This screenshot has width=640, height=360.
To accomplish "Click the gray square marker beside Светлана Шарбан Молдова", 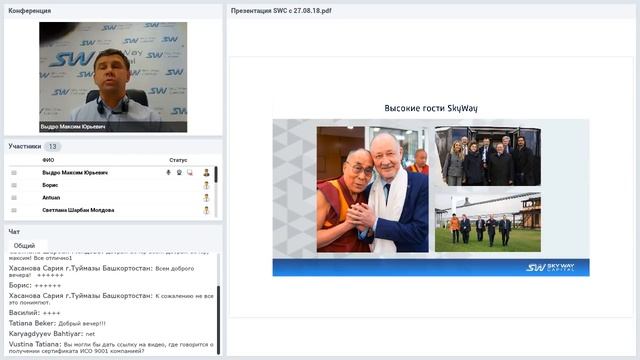I will pos(14,210).
